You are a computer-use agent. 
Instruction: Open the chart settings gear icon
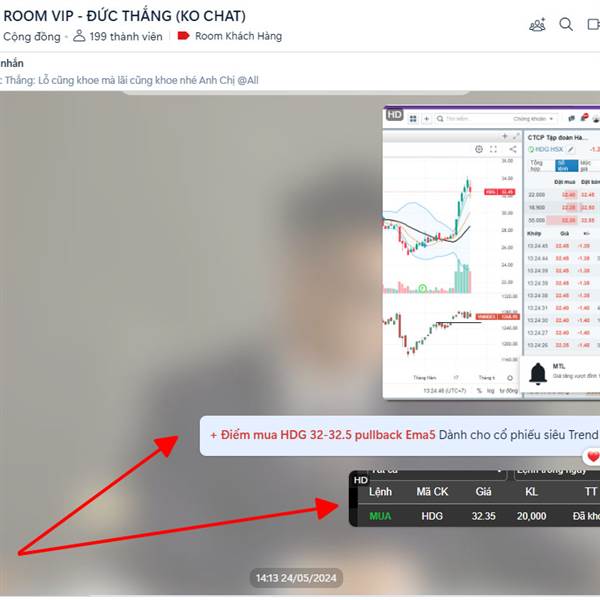(479, 149)
